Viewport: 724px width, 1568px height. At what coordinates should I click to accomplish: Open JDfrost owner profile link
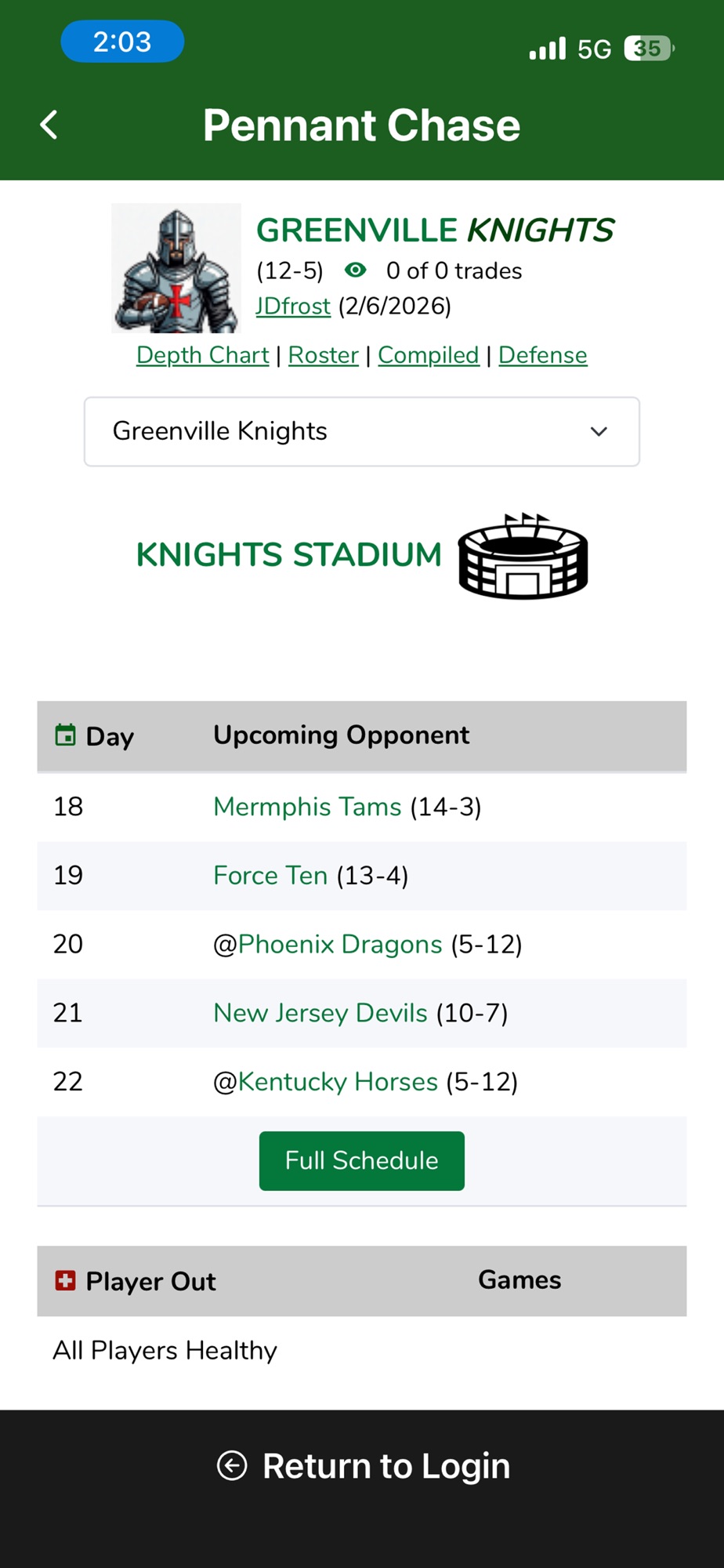(x=293, y=306)
